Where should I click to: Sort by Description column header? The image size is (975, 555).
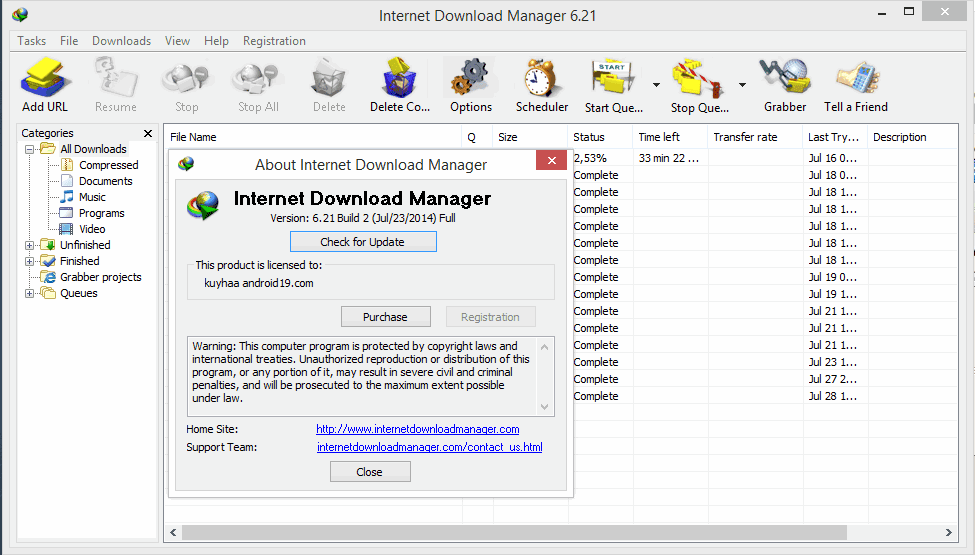[x=912, y=137]
